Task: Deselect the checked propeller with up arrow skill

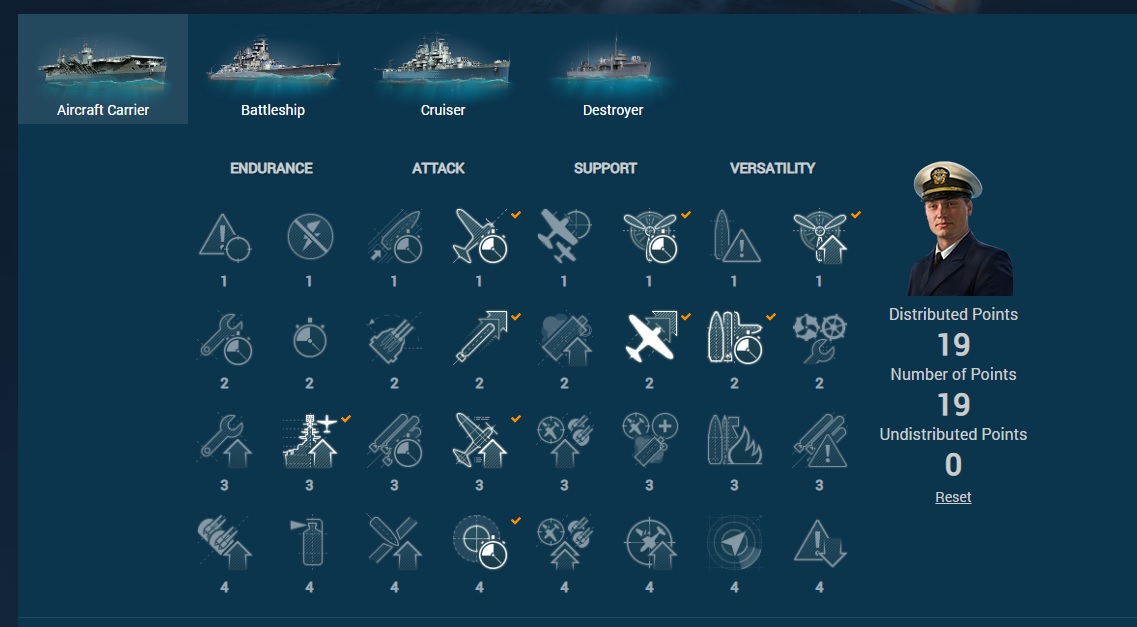Action: 819,237
